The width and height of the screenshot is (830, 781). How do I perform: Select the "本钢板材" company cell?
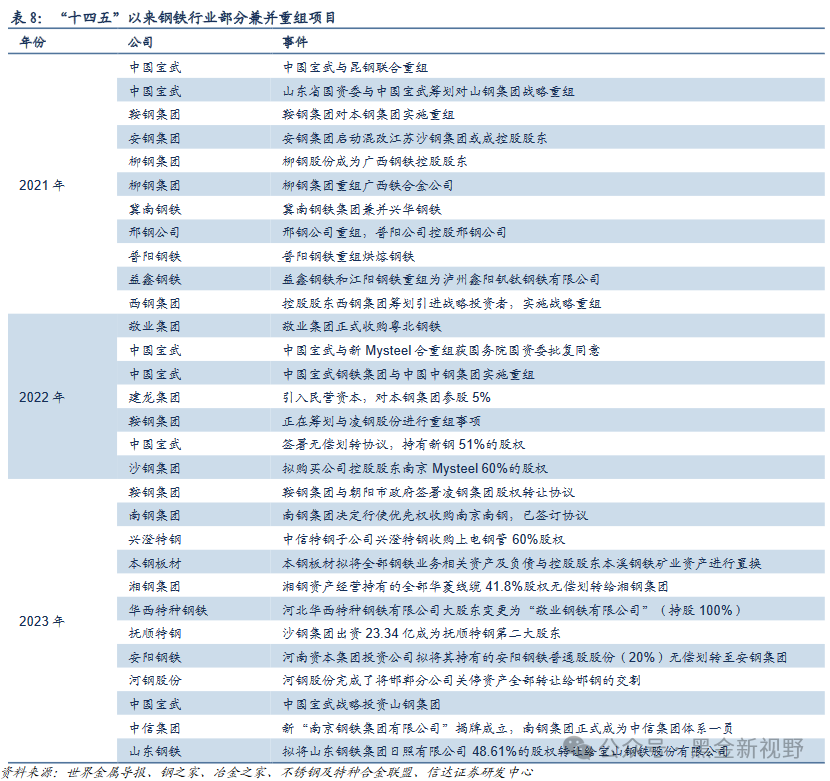click(155, 563)
